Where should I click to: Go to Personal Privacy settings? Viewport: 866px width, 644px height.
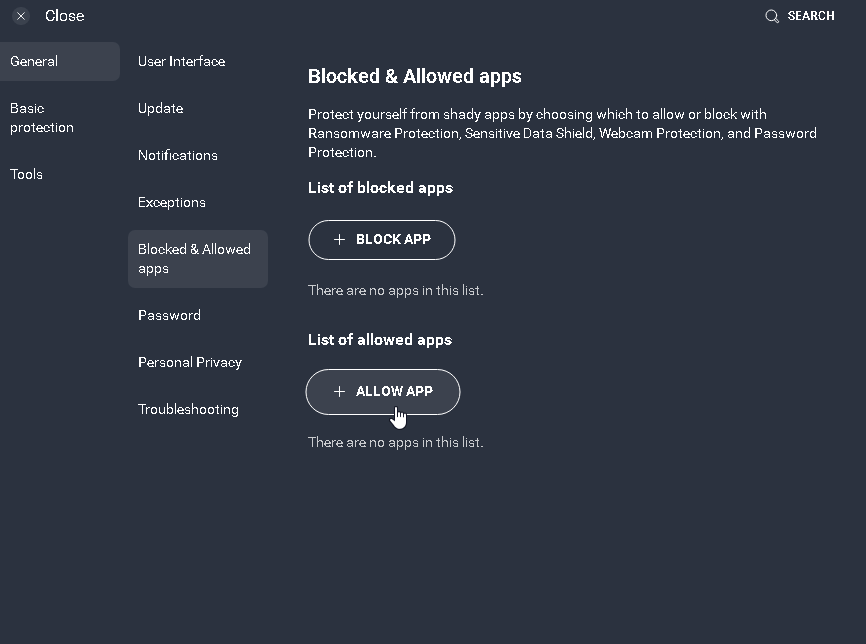(x=190, y=362)
